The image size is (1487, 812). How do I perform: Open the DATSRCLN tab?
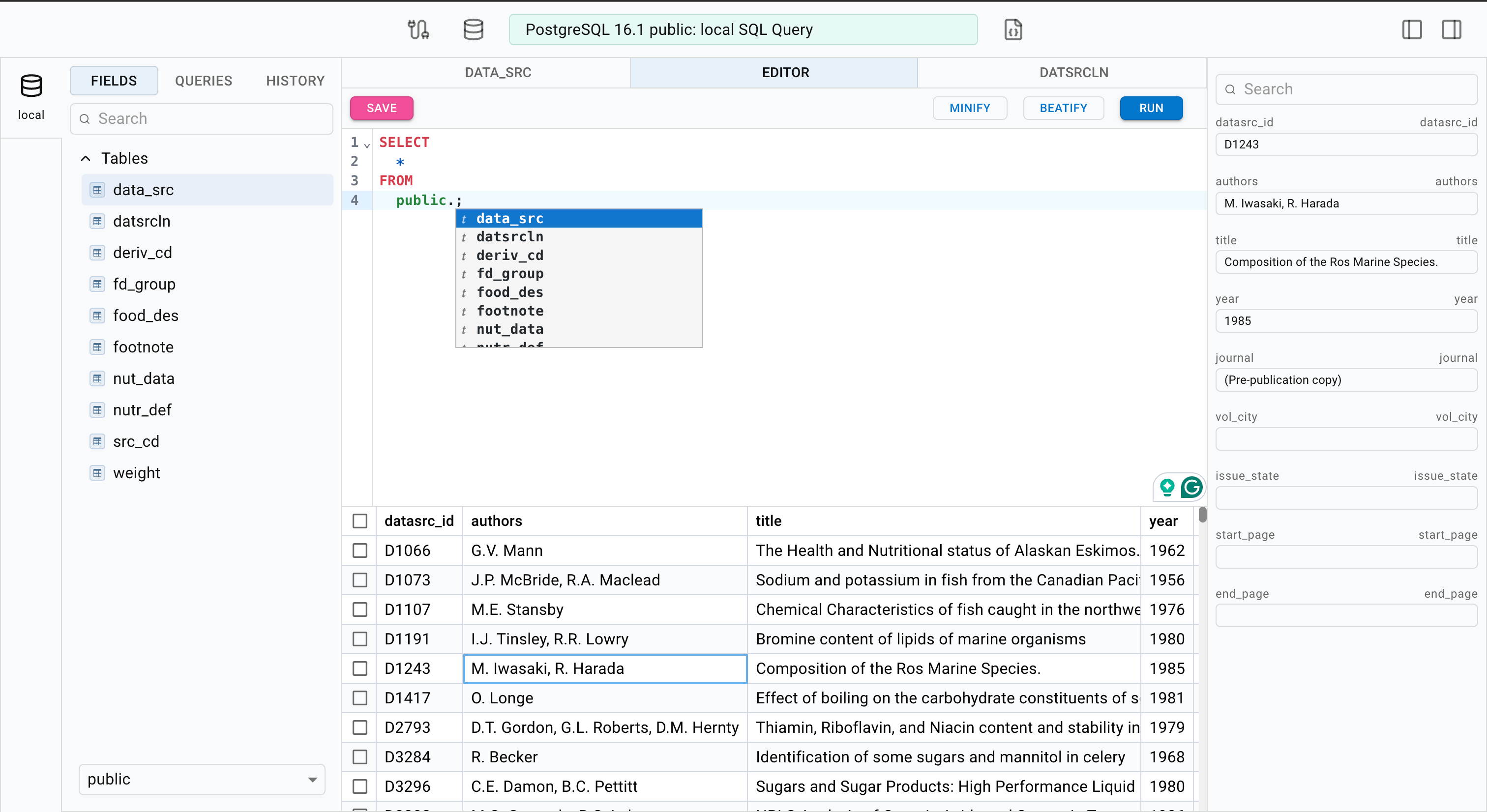coord(1073,73)
